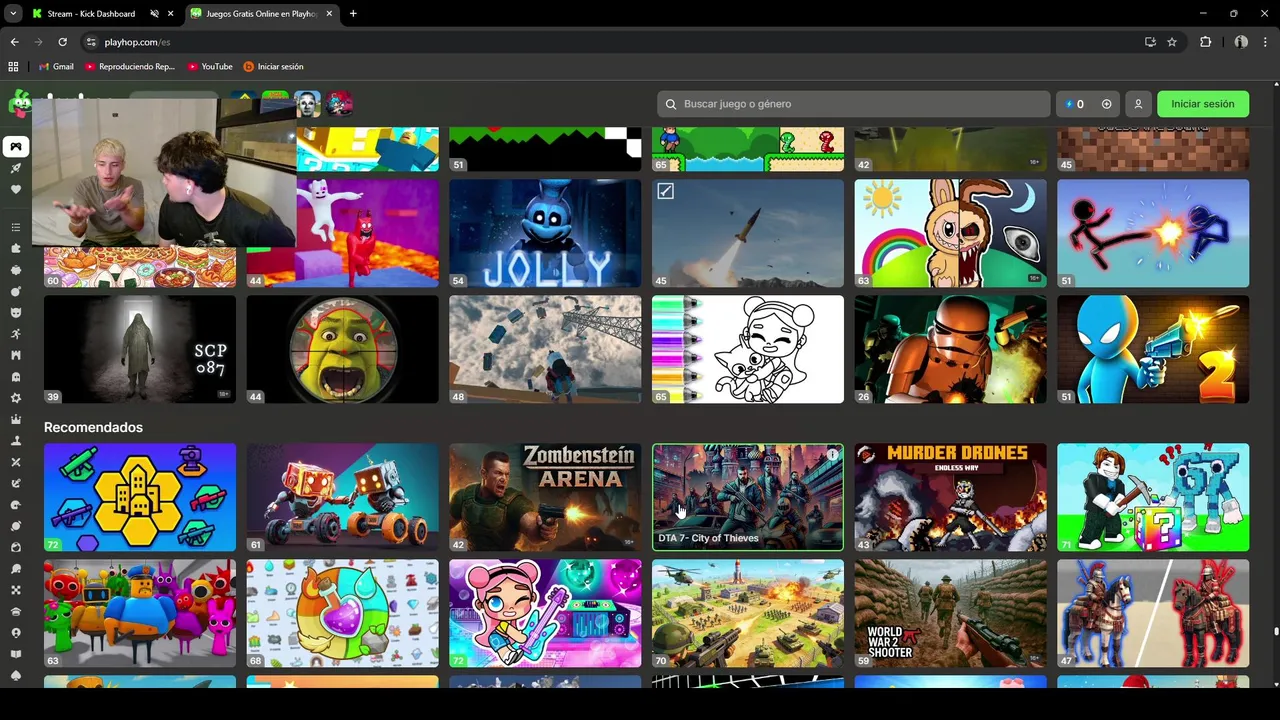Click the checkmark icon on the missile game card

665,191
